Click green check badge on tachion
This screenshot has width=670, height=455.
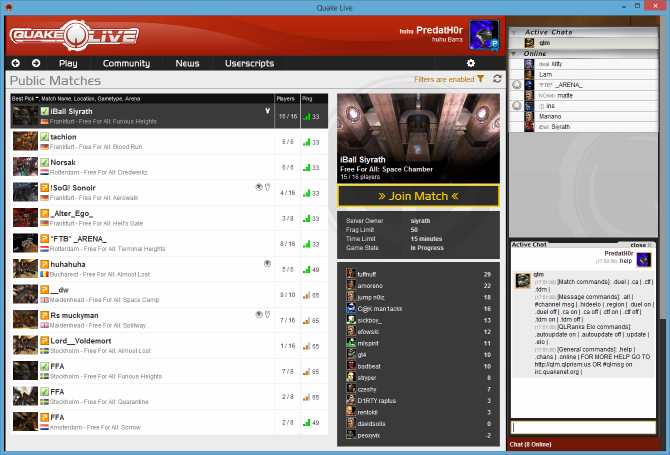44,137
